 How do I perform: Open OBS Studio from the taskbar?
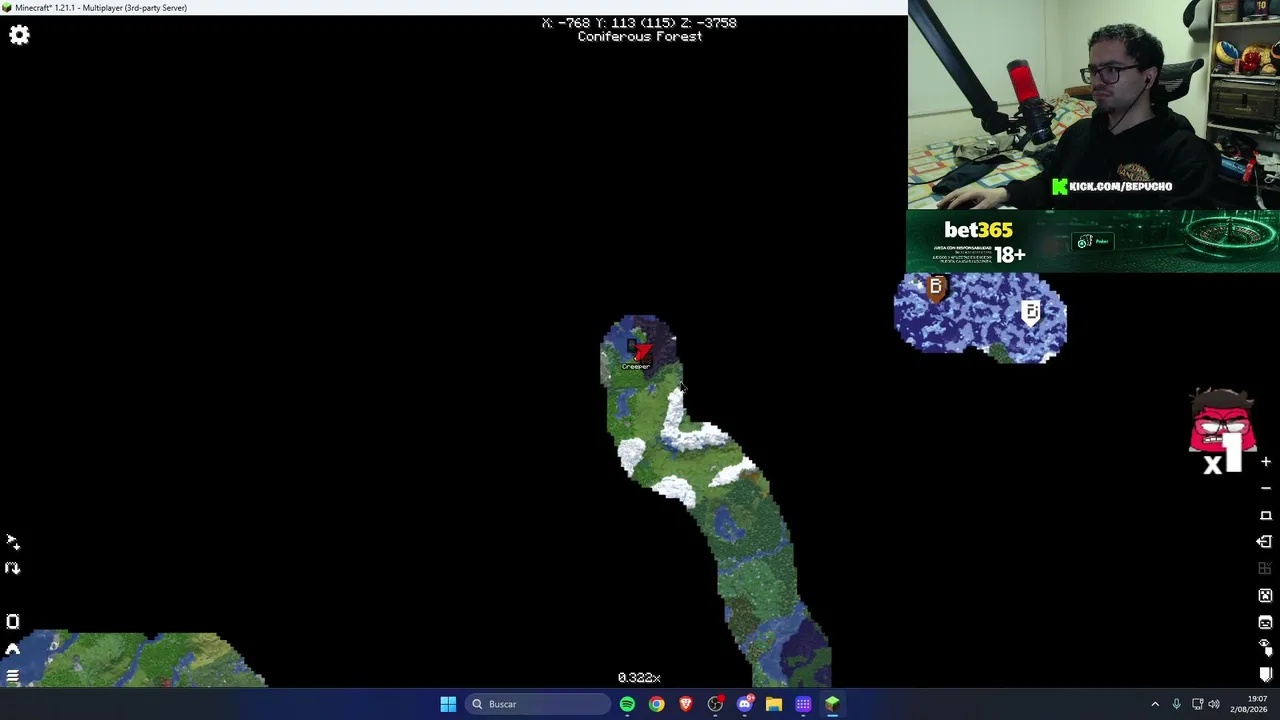coord(715,704)
